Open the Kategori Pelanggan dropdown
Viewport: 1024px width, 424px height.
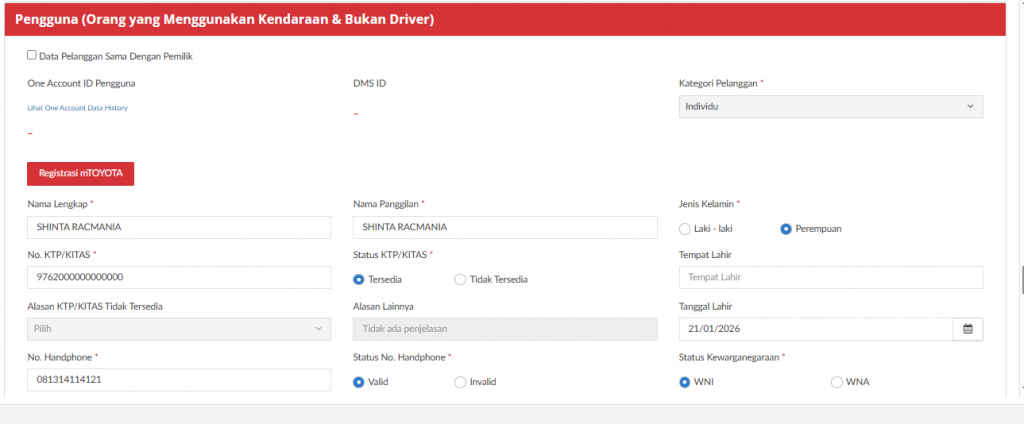tap(830, 106)
